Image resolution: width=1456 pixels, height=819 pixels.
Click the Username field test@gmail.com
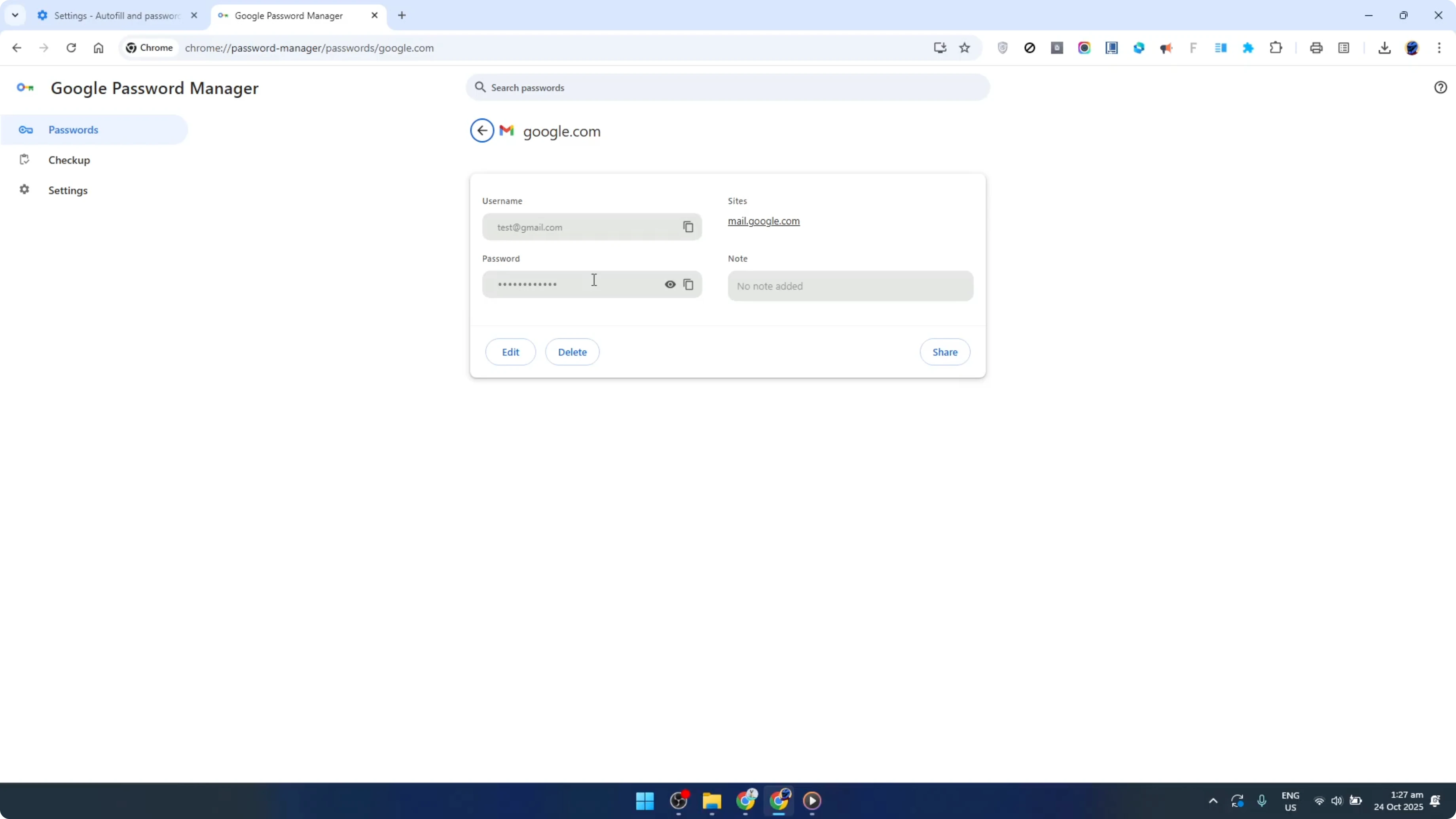coord(592,227)
